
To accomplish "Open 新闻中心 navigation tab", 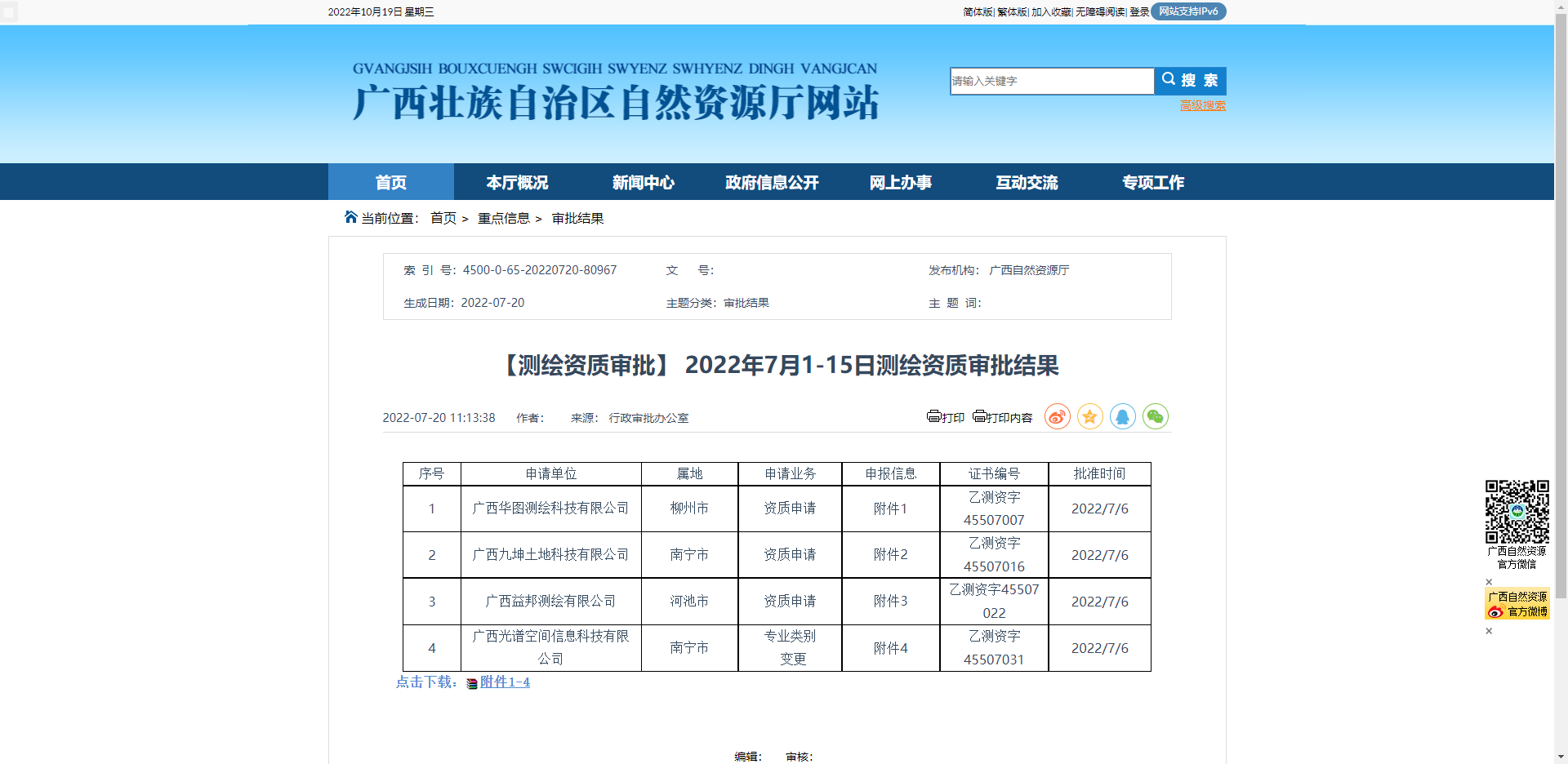I will tap(644, 182).
